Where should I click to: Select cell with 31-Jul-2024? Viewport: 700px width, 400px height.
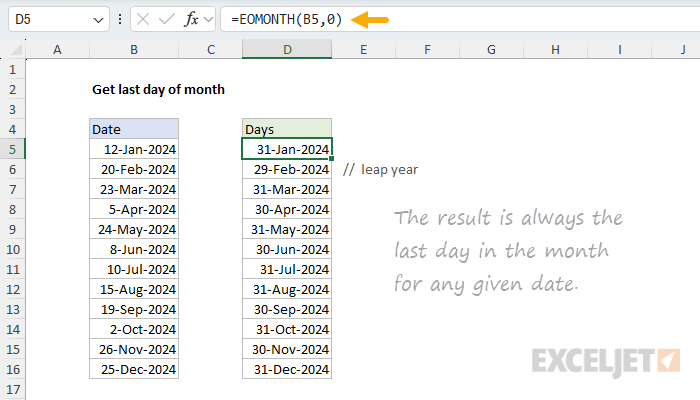pos(287,269)
